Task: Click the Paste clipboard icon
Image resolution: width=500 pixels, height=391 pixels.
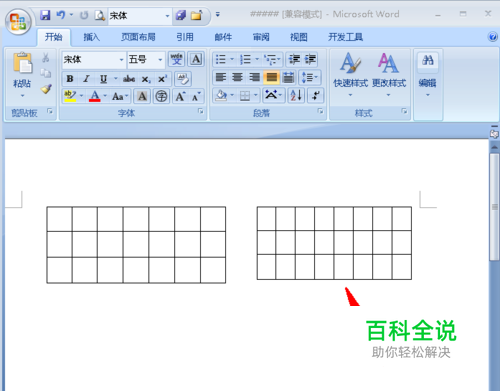Action: [x=22, y=63]
